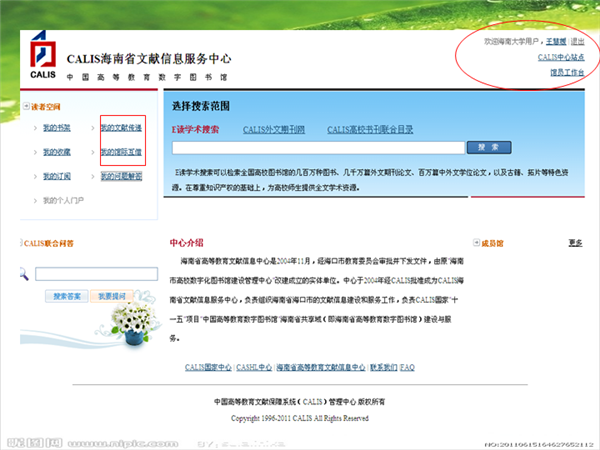Image resolution: width=600 pixels, height=450 pixels.
Task: Open the 更多 link next to 成员馆
Action: [x=576, y=243]
